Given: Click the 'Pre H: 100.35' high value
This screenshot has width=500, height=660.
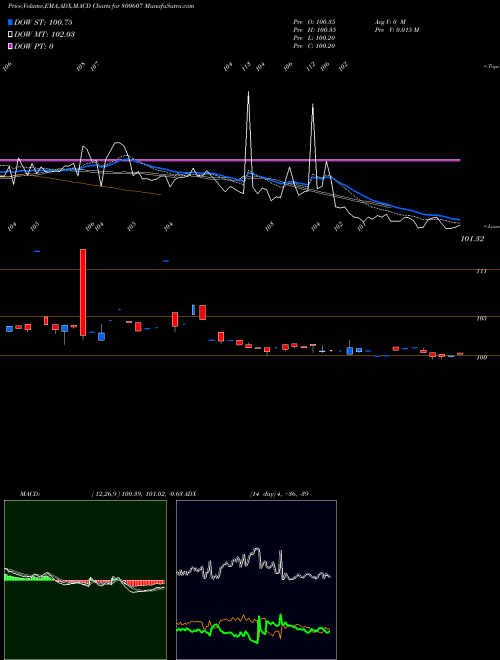Looking at the screenshot, I should tap(314, 30).
